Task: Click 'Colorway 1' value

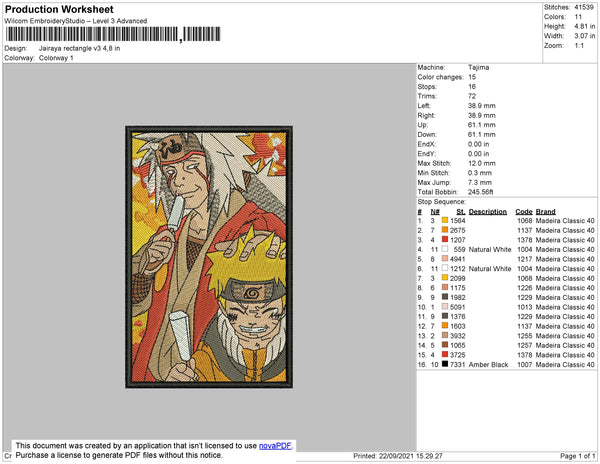Action: coord(56,58)
